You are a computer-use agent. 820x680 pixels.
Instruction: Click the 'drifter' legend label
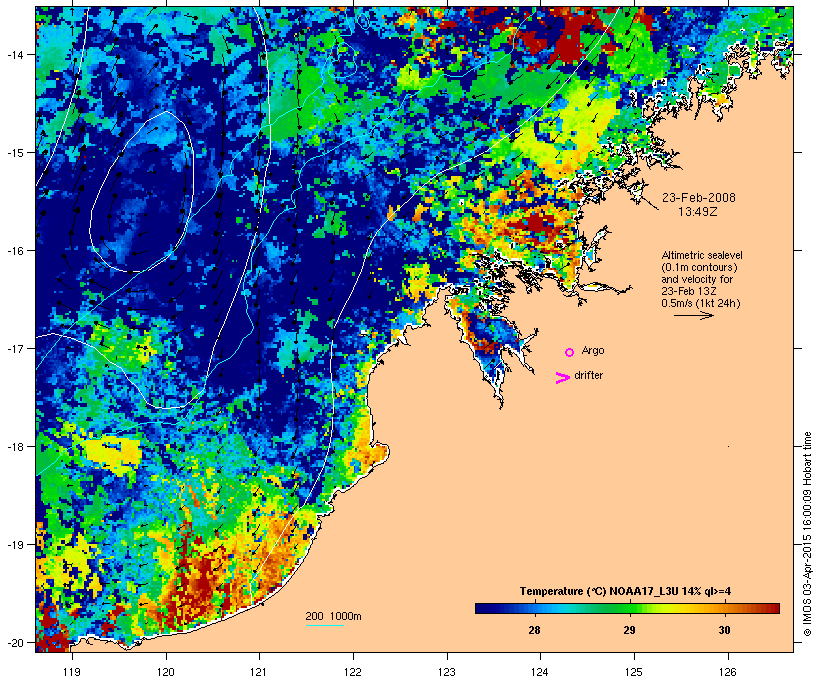[x=588, y=375]
